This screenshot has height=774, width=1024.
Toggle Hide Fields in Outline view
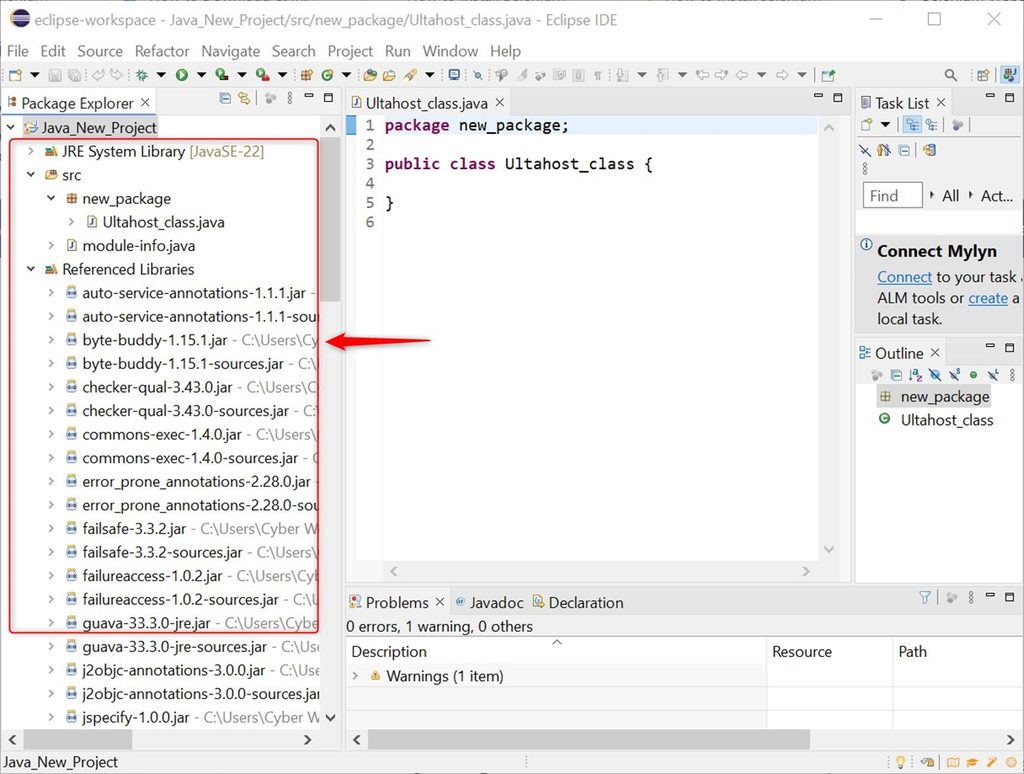[x=935, y=375]
